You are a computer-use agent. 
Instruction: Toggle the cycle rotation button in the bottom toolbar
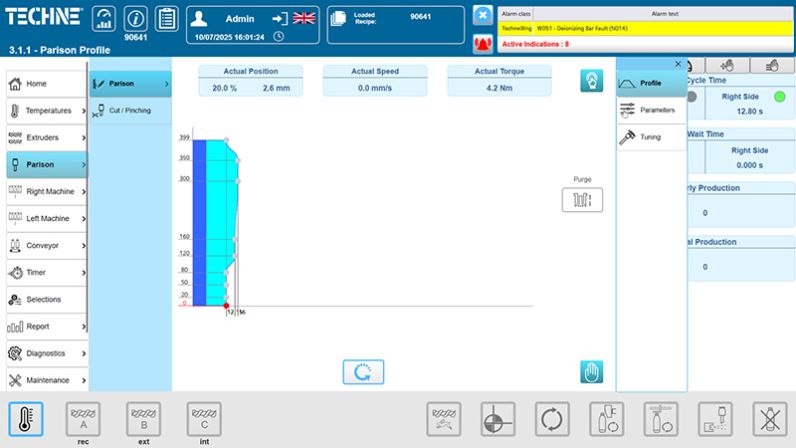point(552,419)
